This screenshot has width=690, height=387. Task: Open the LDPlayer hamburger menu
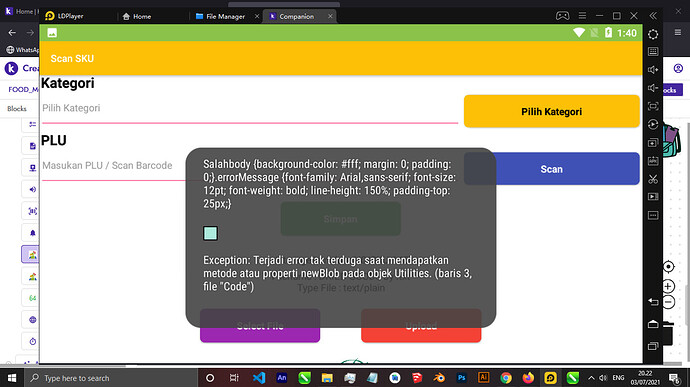(582, 16)
